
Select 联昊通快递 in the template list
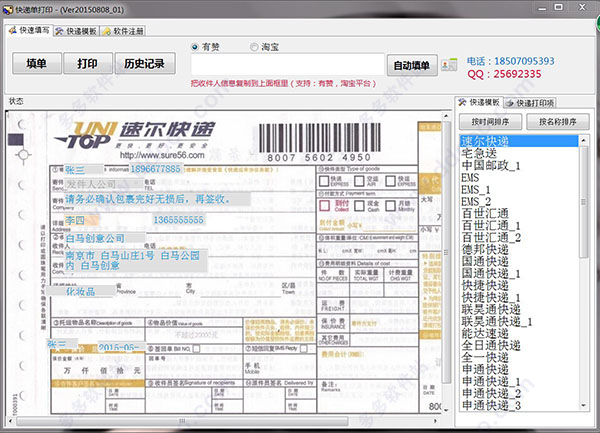tap(519, 309)
